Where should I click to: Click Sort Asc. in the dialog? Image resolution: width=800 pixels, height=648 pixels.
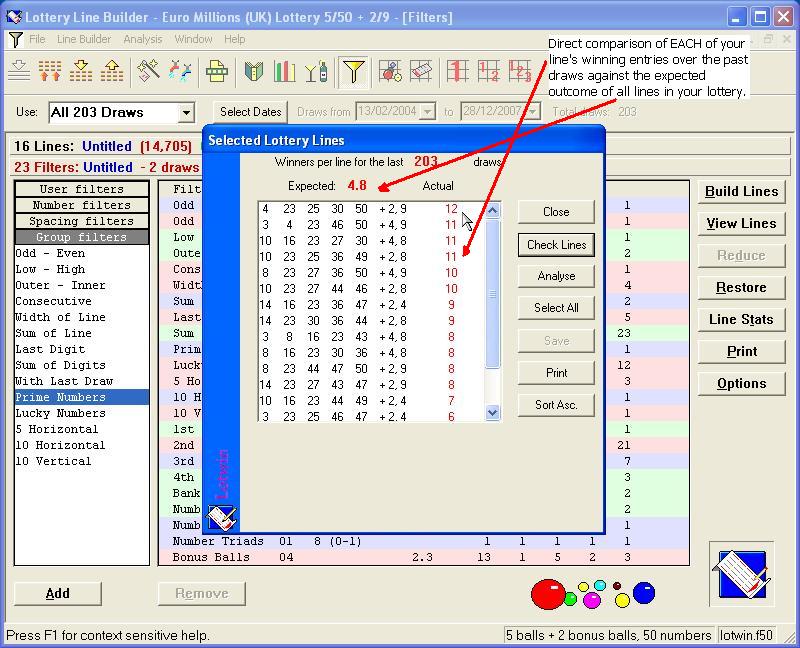(x=556, y=405)
